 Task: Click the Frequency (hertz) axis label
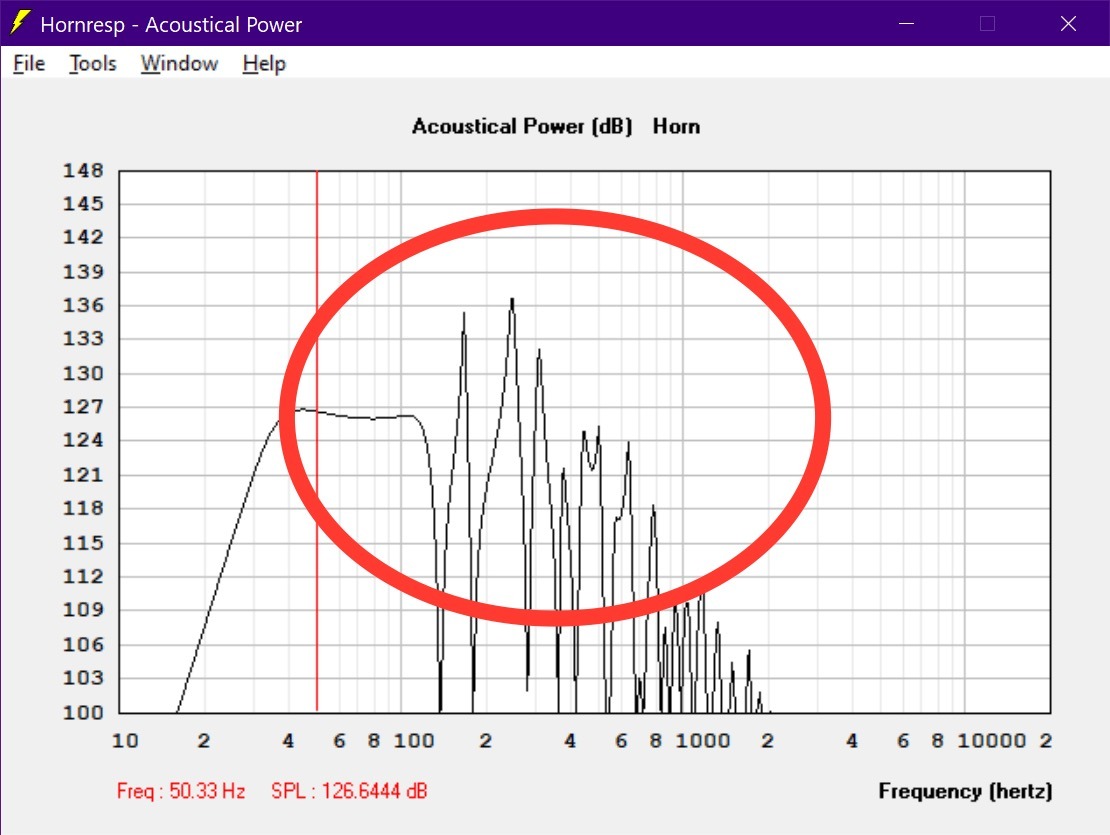pos(965,790)
